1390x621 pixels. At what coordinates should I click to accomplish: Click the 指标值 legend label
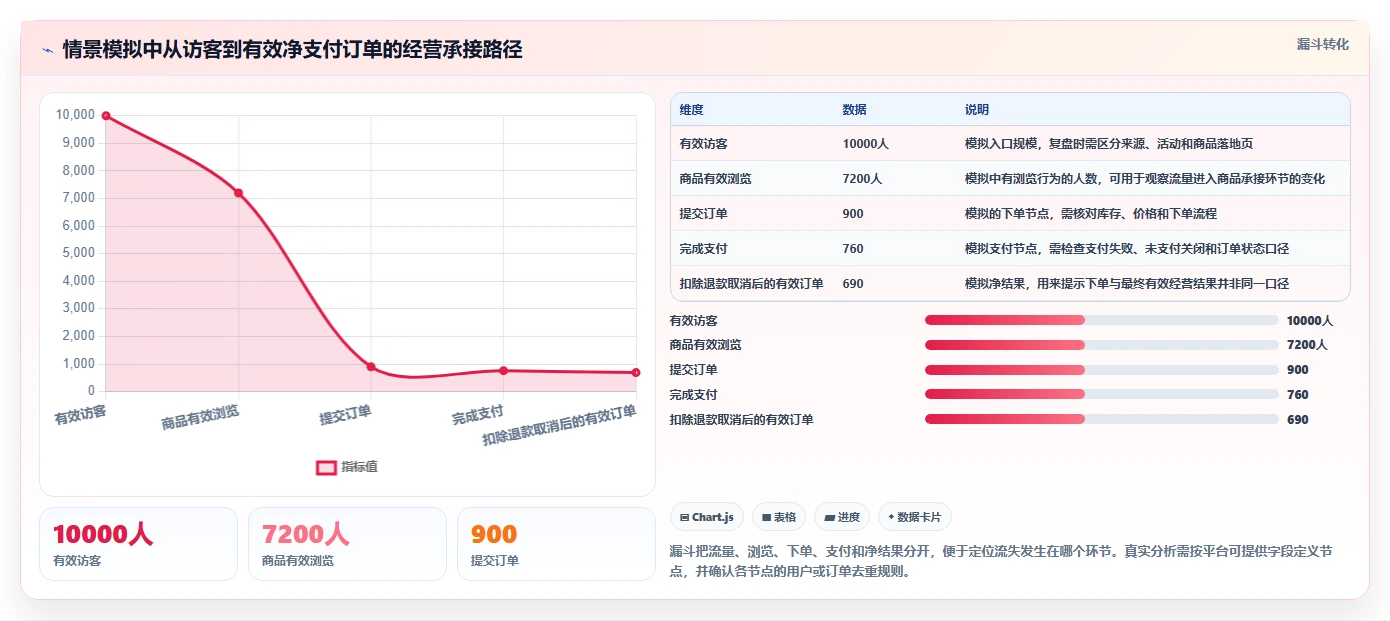359,467
